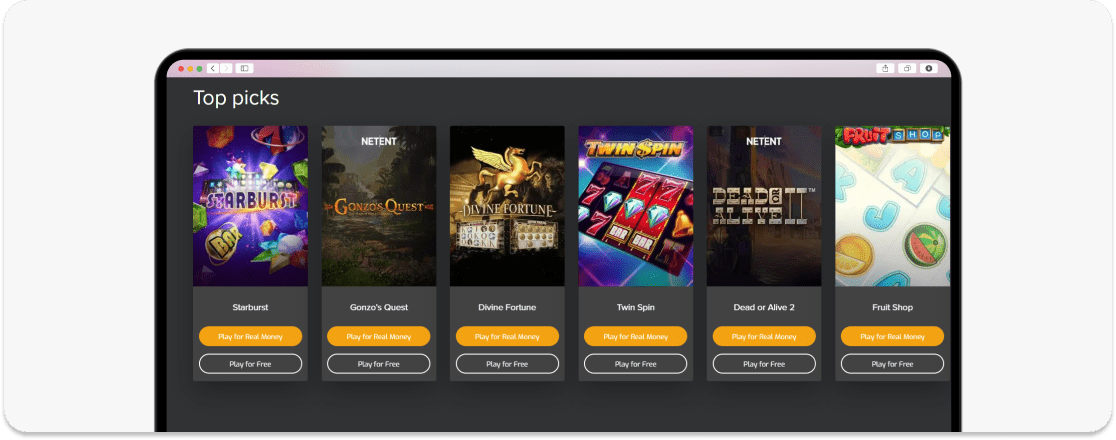Play Fruit Shop for real money
Image resolution: width=1116 pixels, height=440 pixels.
tap(893, 337)
